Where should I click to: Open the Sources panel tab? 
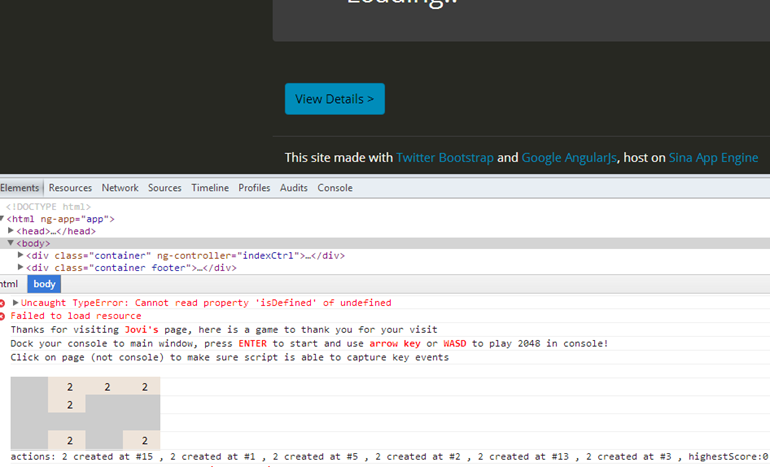(x=165, y=188)
